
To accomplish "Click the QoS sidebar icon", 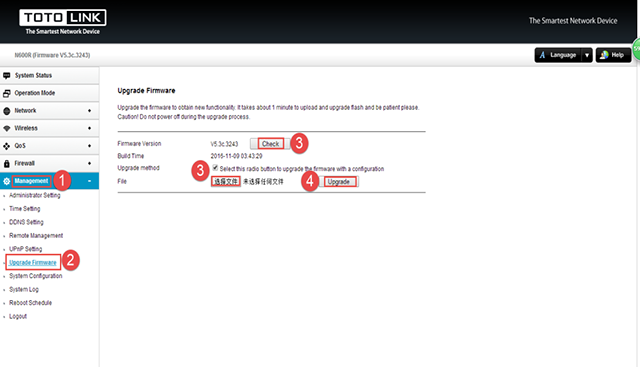I will (7, 146).
